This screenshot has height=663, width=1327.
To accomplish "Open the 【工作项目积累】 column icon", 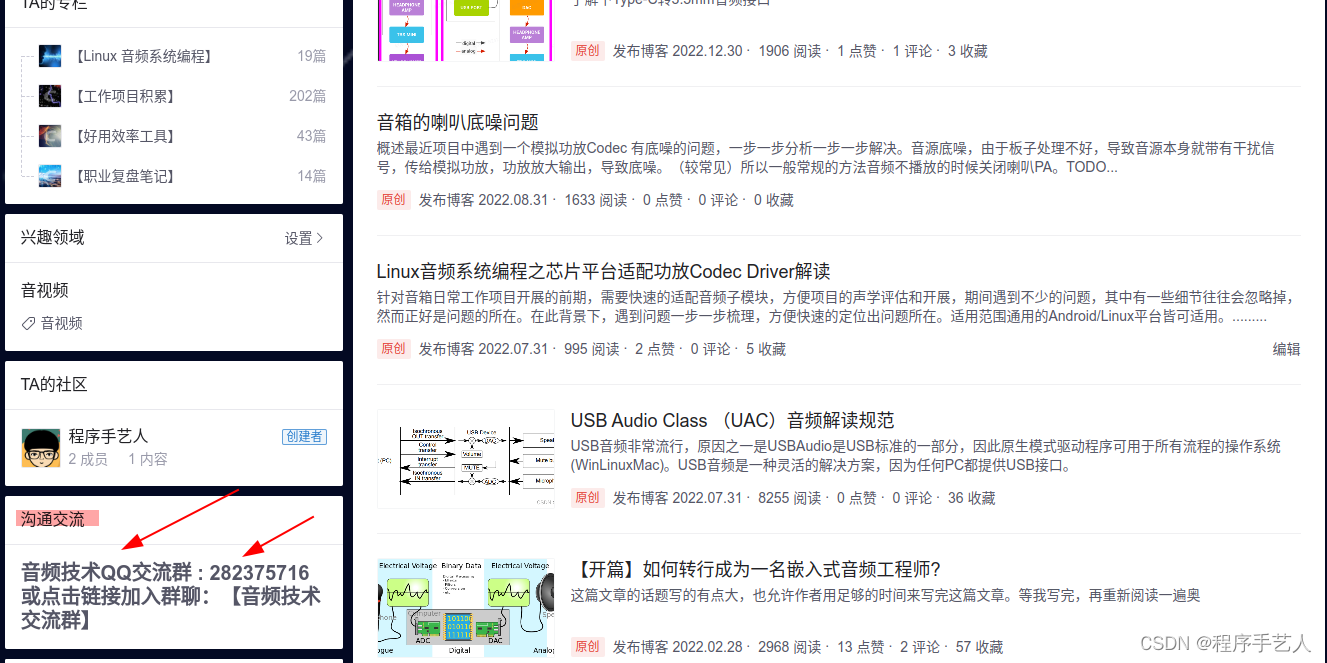I will [x=50, y=96].
